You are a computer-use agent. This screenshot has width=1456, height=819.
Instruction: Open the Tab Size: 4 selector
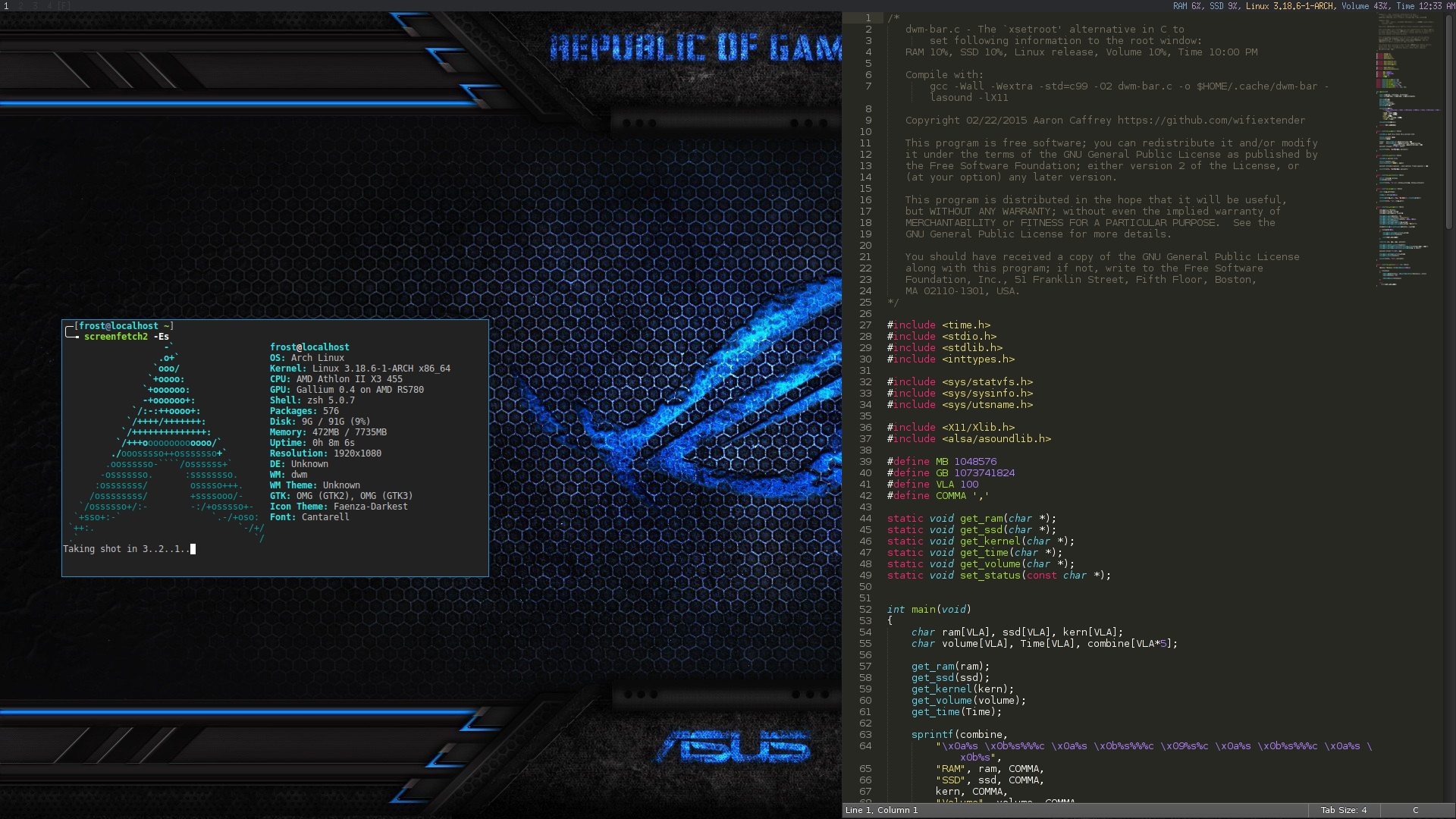[1343, 810]
